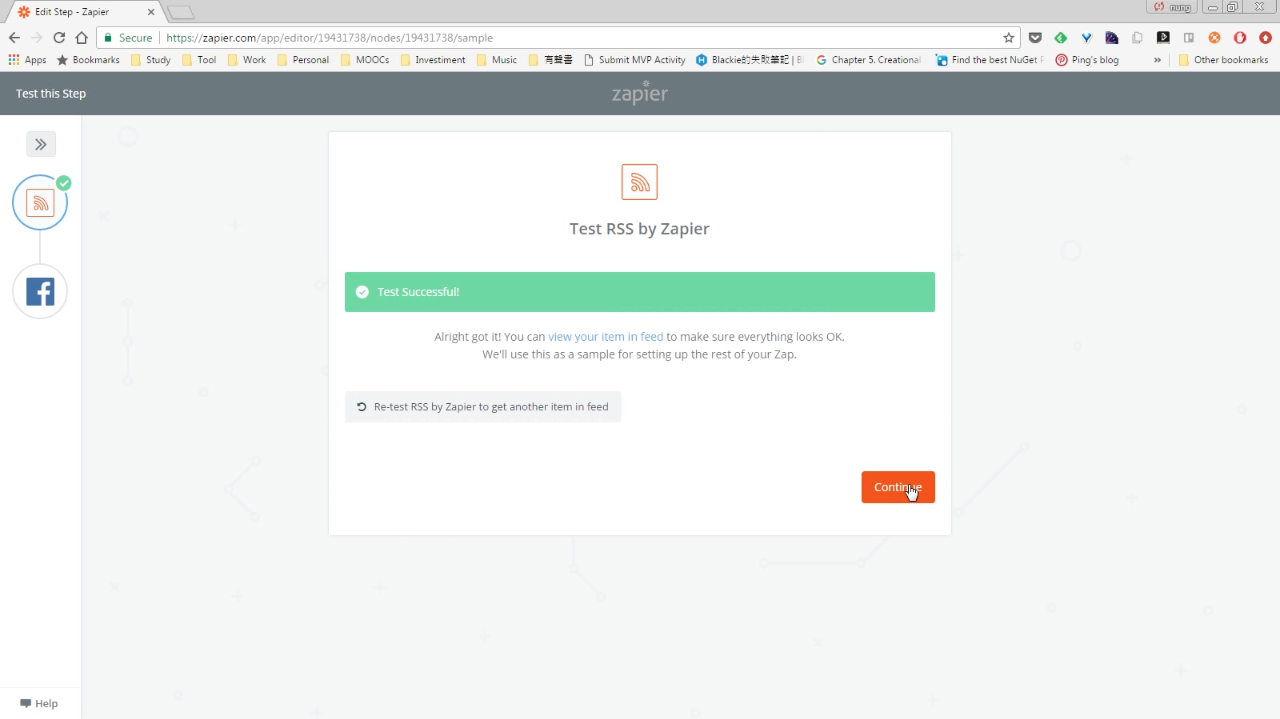The height and width of the screenshot is (719, 1280).
Task: Open the Apps bookmarks shortcut
Action: (x=27, y=60)
